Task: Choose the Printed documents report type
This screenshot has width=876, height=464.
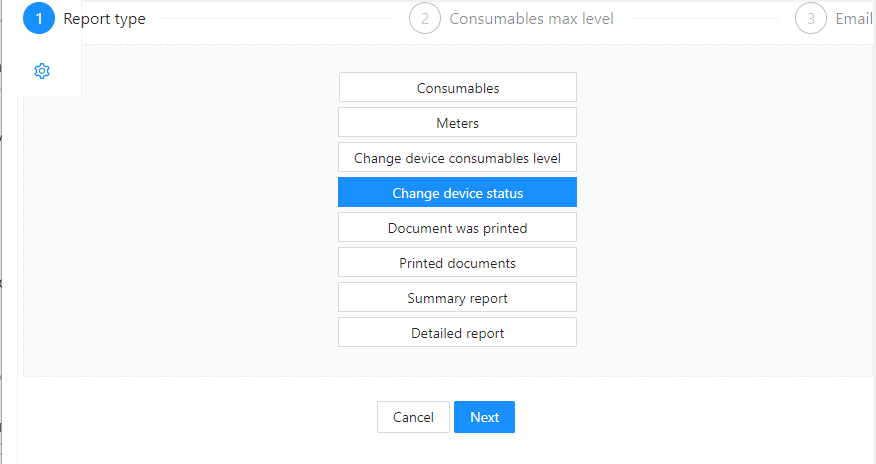Action: point(458,262)
